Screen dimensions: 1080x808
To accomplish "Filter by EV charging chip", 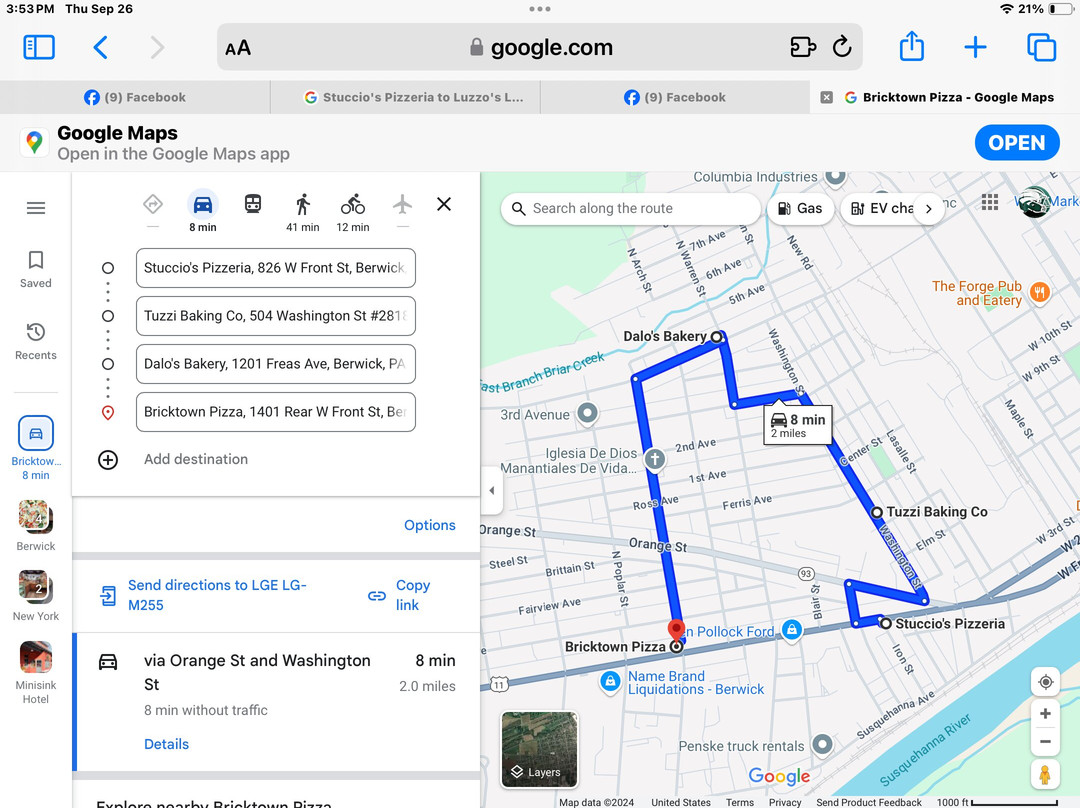I will 882,209.
